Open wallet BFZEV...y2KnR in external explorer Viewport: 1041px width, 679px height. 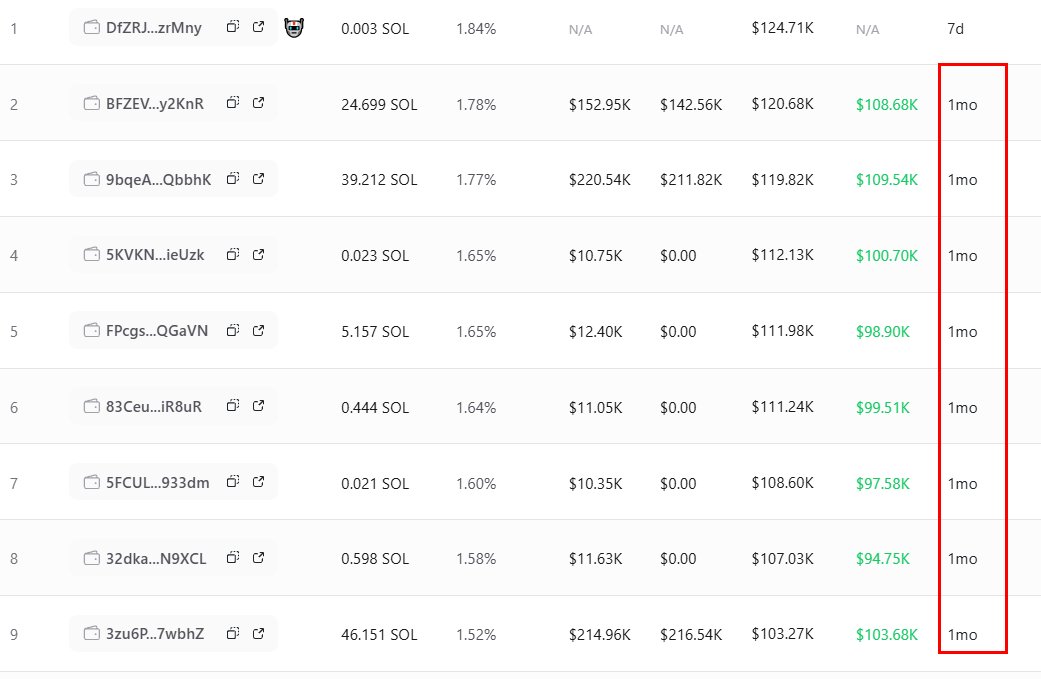pos(258,103)
